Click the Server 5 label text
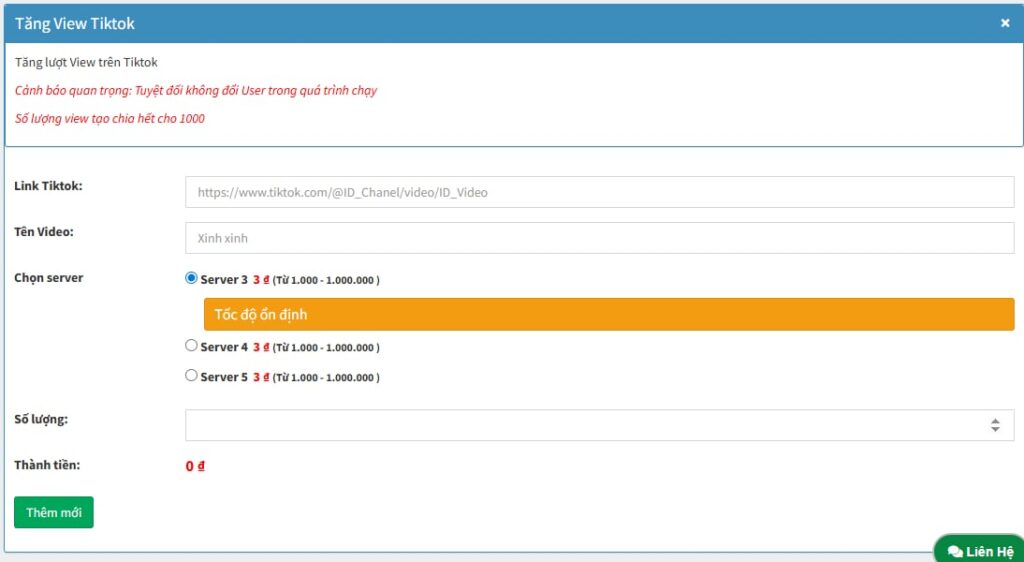The image size is (1024, 562). point(224,377)
